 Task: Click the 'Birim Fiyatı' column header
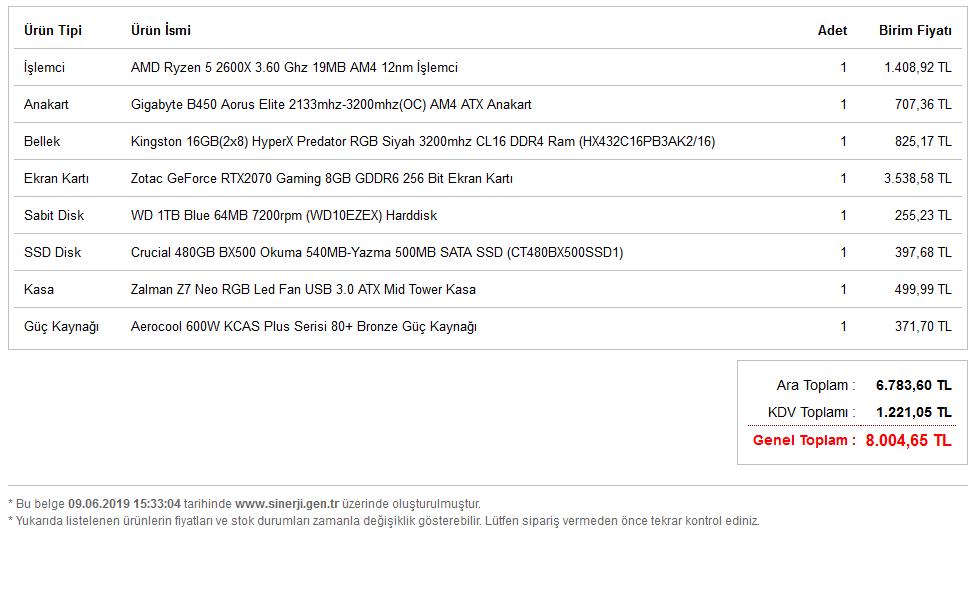tap(915, 31)
